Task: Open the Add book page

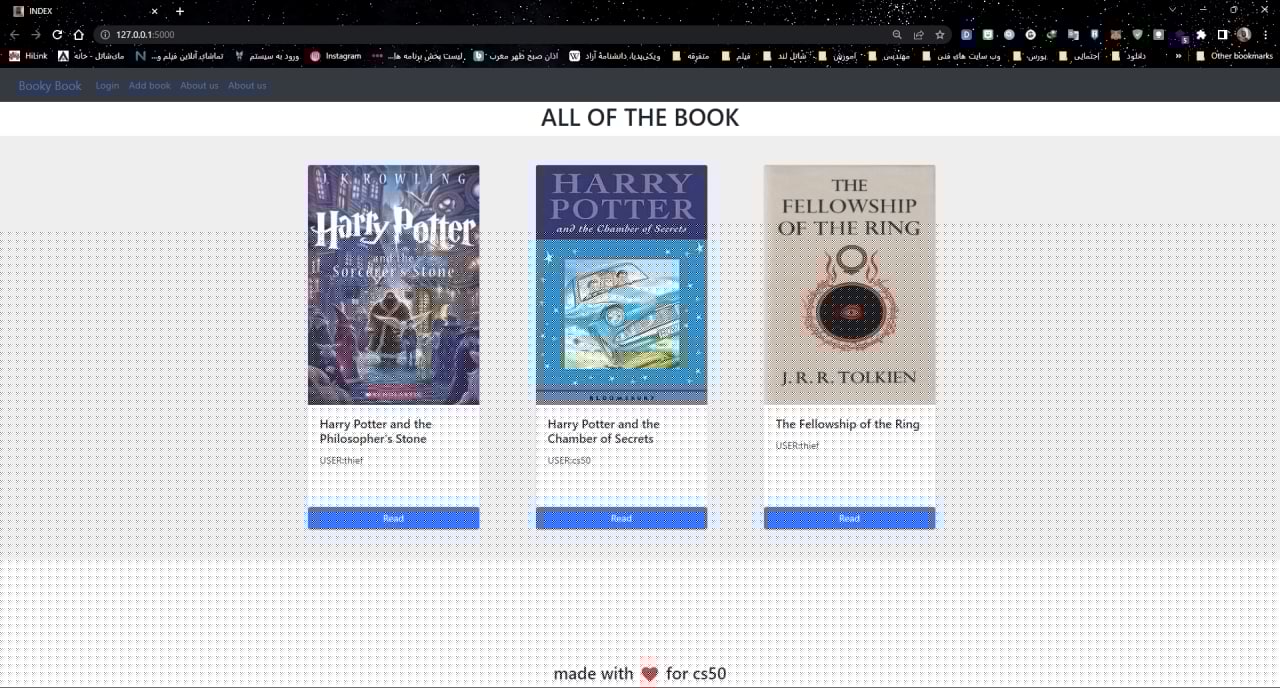Action: (x=150, y=86)
